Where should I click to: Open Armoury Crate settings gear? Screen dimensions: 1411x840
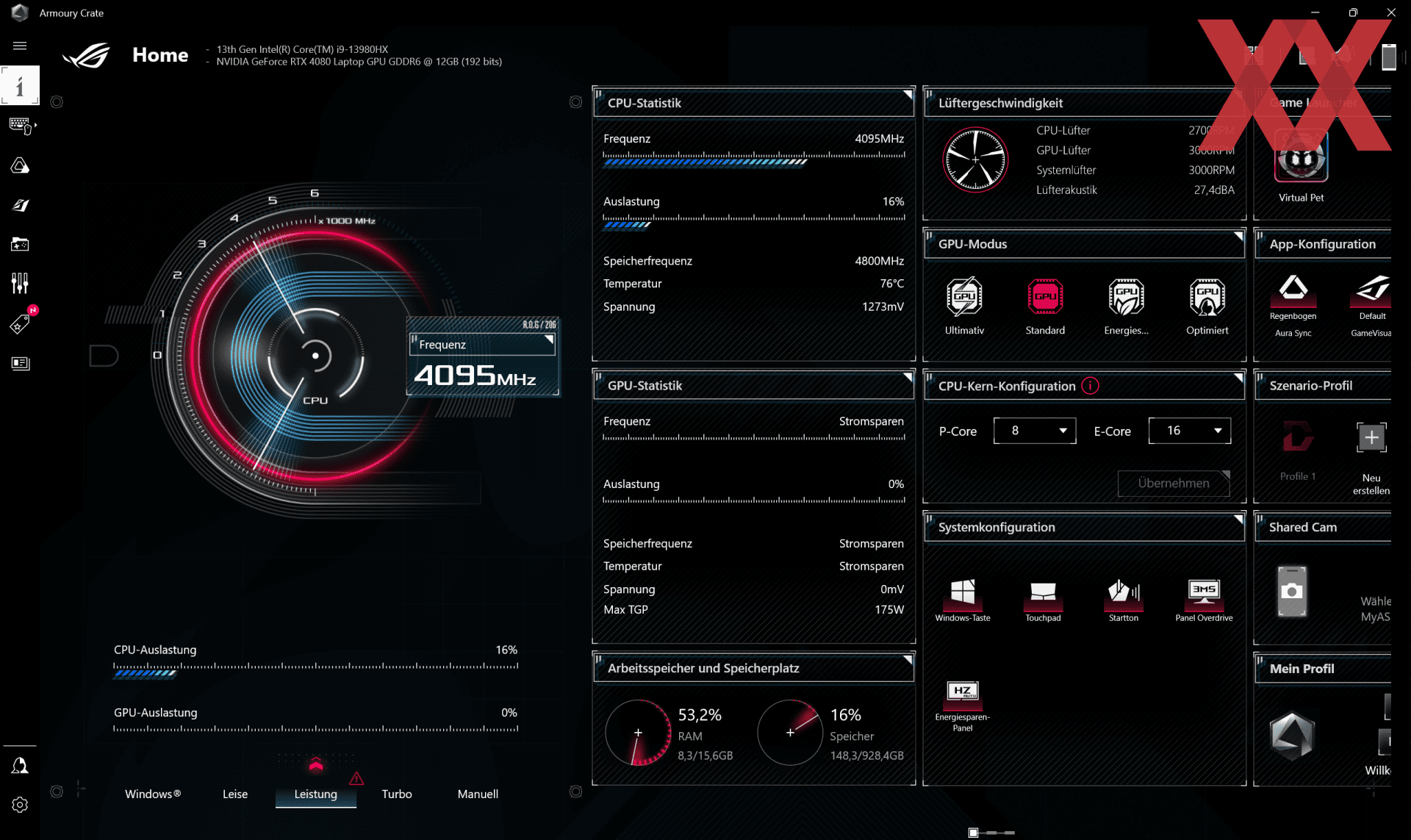[20, 805]
